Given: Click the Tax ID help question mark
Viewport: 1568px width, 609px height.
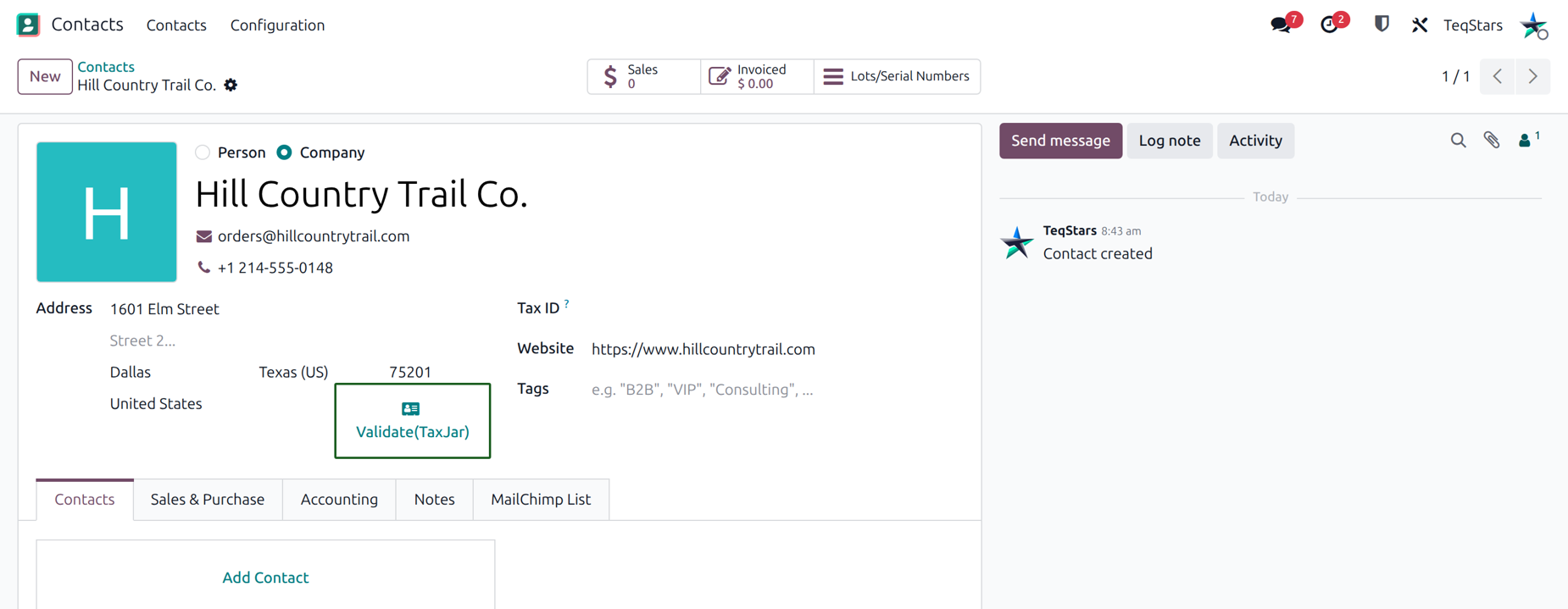Looking at the screenshot, I should pyautogui.click(x=566, y=303).
